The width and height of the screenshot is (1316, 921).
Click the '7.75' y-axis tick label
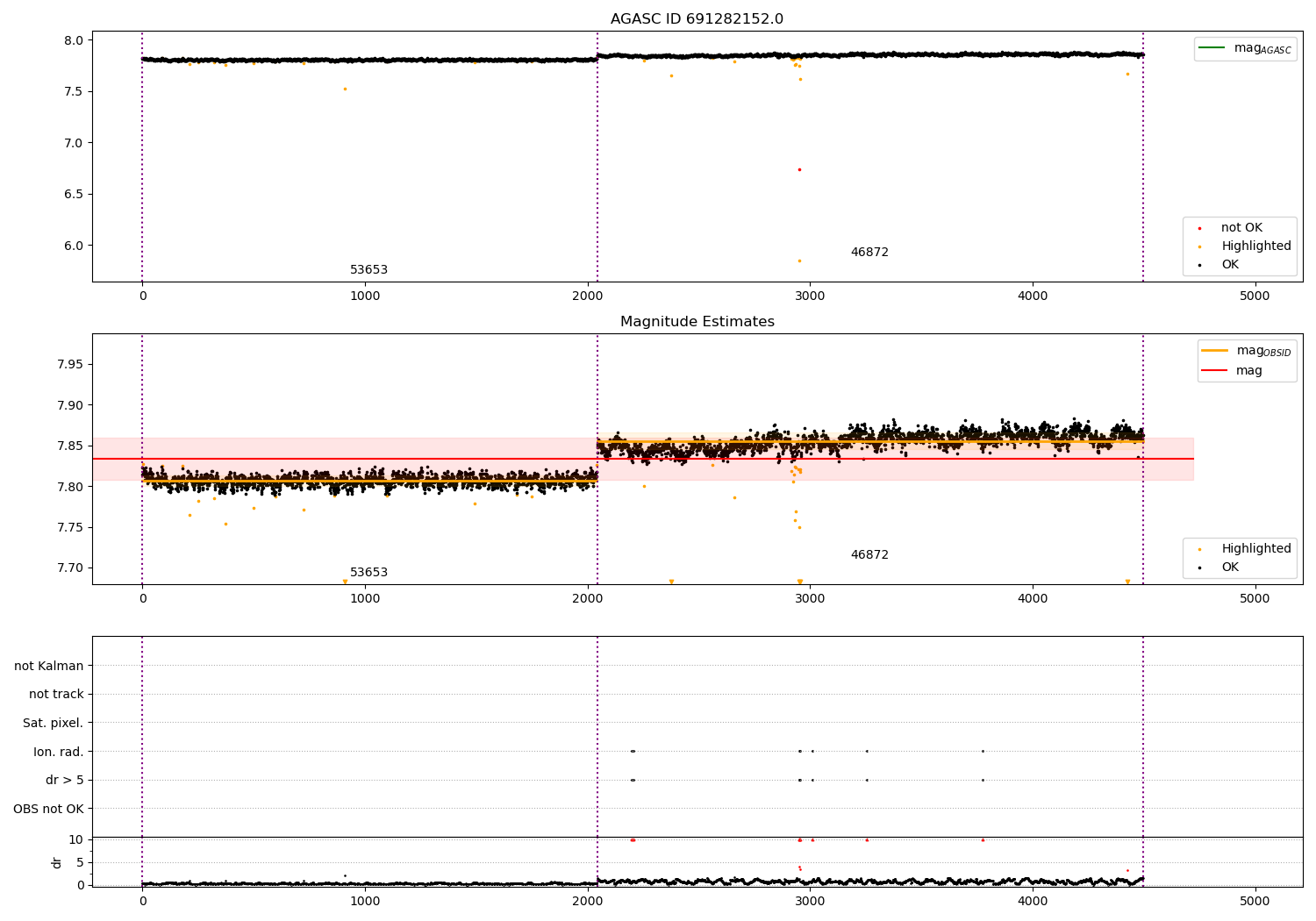coord(70,528)
